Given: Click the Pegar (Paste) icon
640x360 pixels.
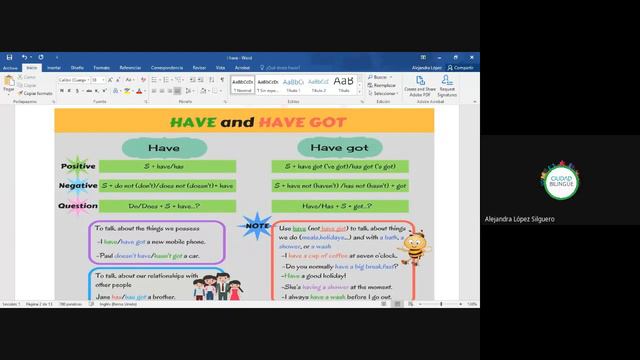Looking at the screenshot, I should pos(9,81).
